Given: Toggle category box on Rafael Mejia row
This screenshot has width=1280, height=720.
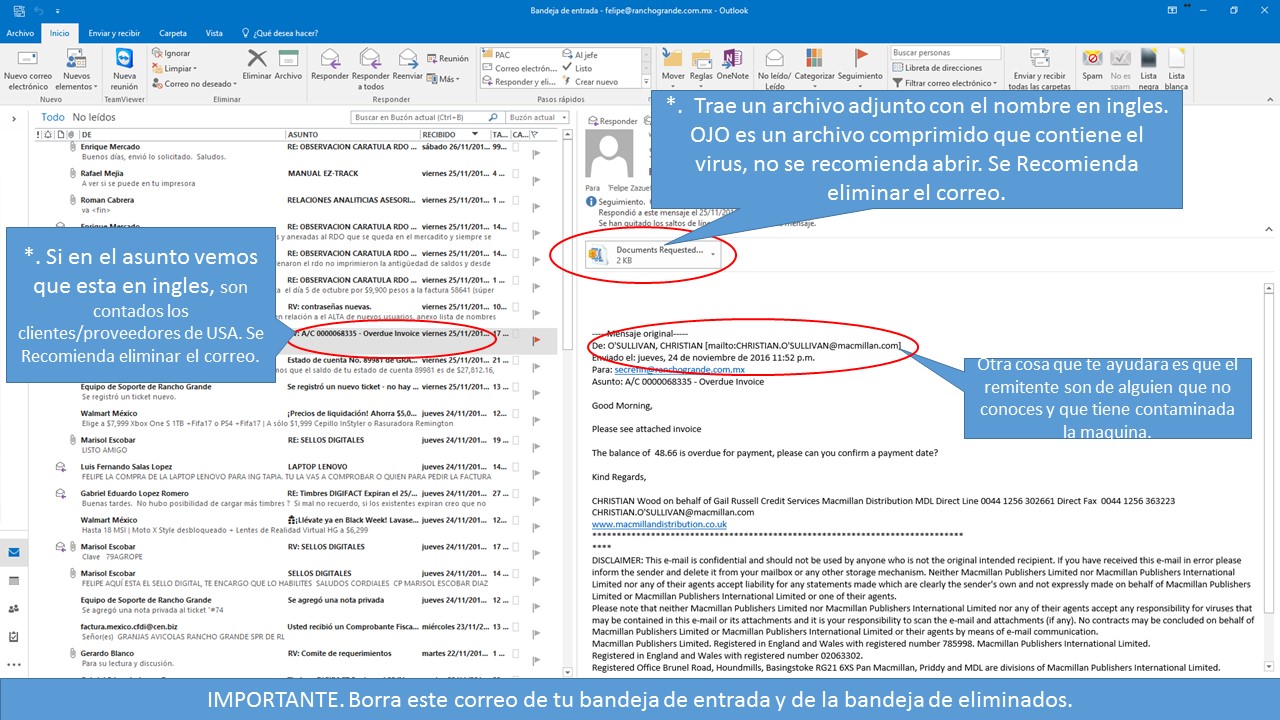Looking at the screenshot, I should 516,173.
